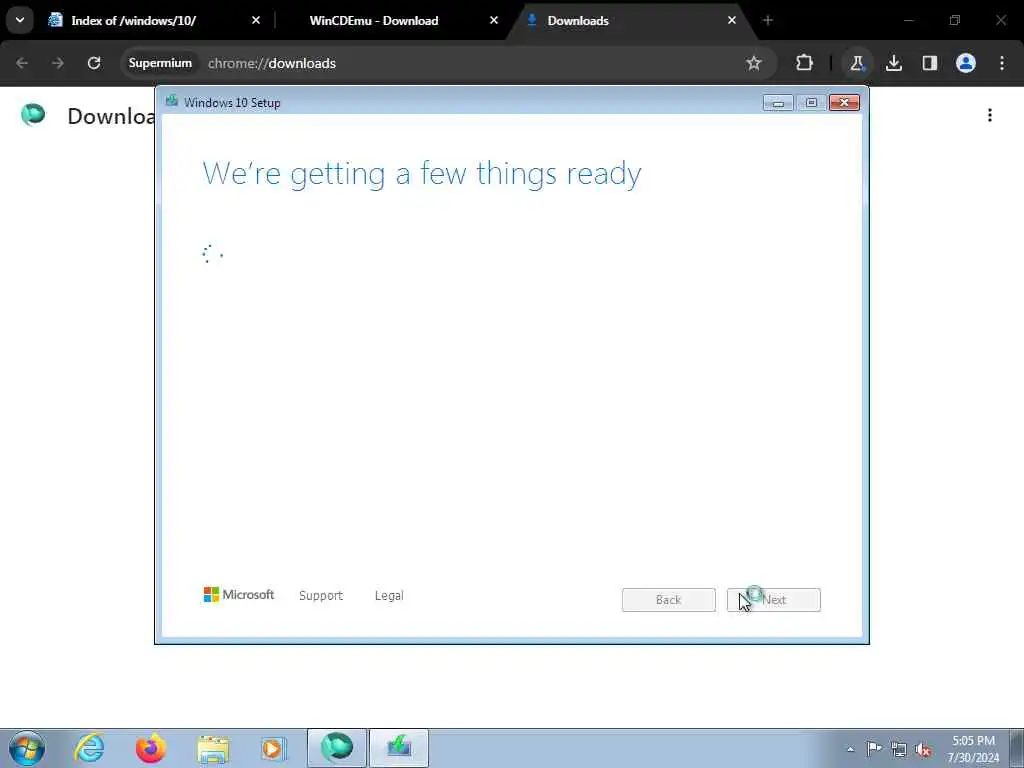Minimize the Windows 10 Setup window
Viewport: 1024px width, 768px height.
tap(778, 103)
